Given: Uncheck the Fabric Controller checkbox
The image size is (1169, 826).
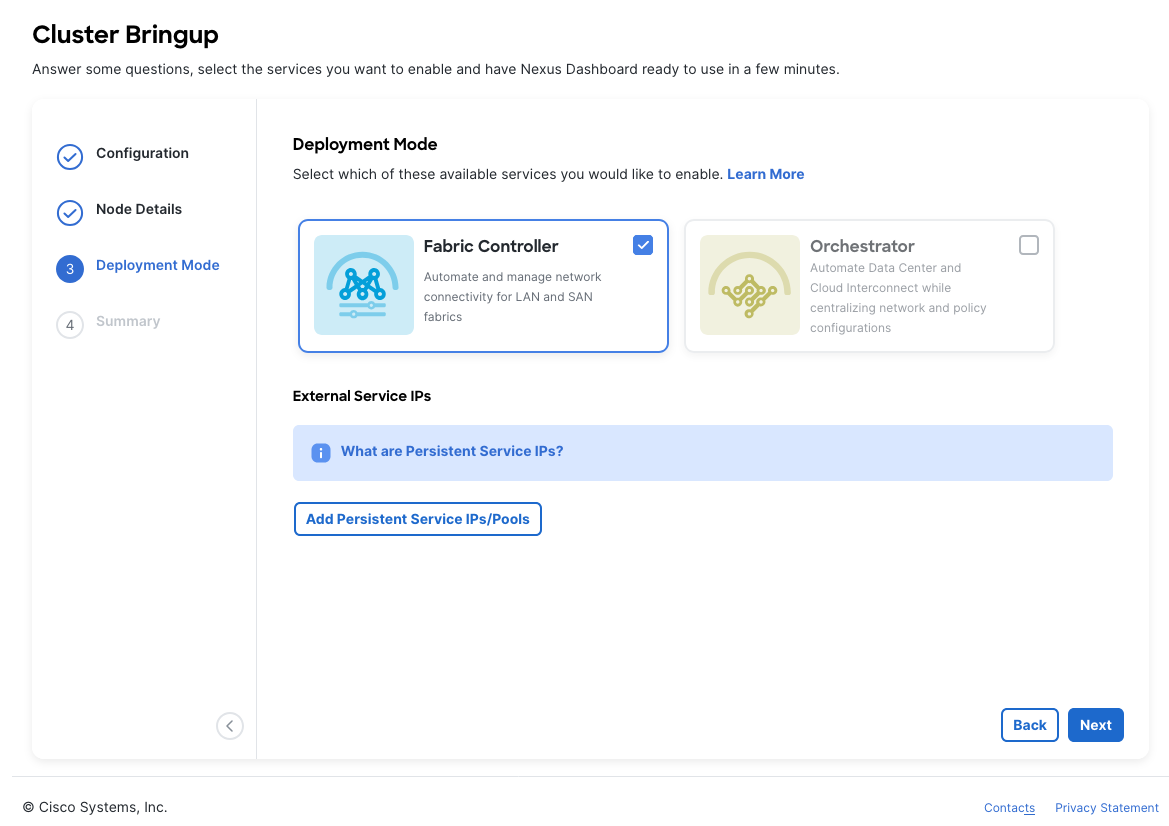Looking at the screenshot, I should 643,245.
